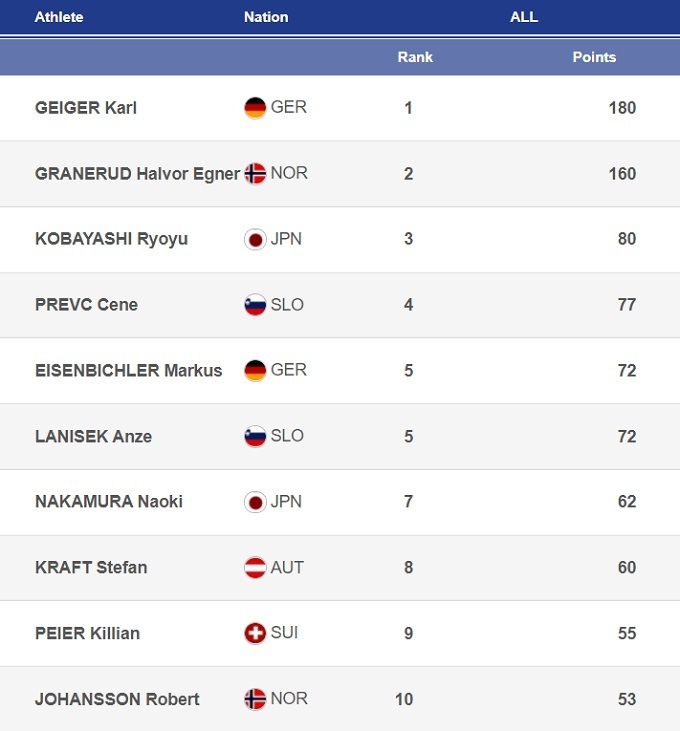Click the Athlete column header
Screen dimensions: 680x731
[59, 17]
